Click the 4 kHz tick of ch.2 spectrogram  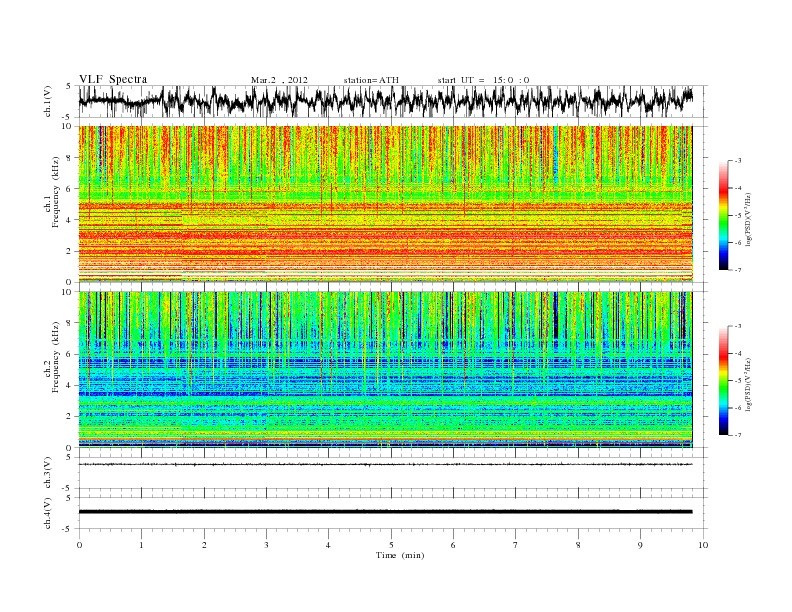coord(69,386)
